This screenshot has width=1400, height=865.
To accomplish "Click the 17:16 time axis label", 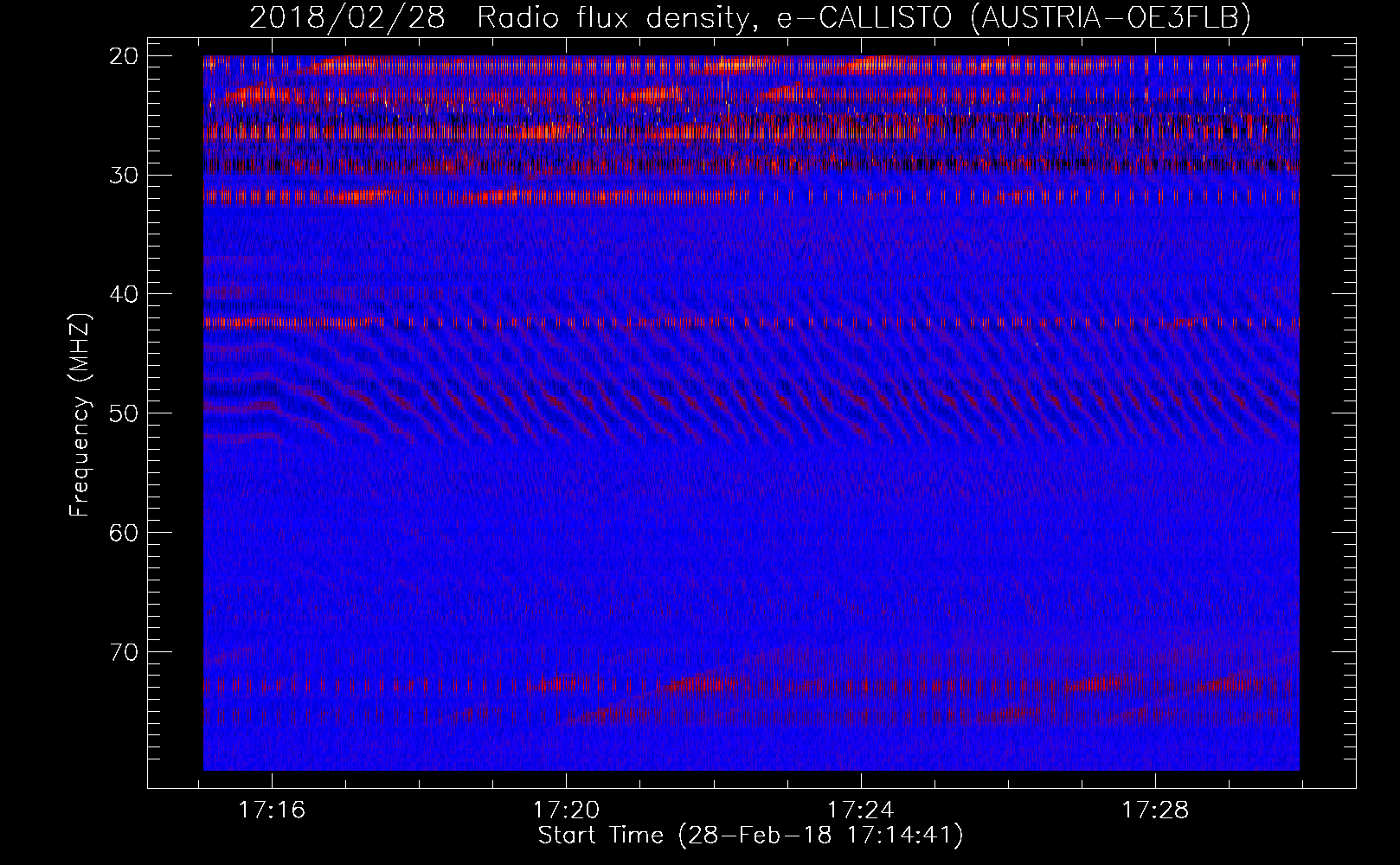I will pos(272,811).
